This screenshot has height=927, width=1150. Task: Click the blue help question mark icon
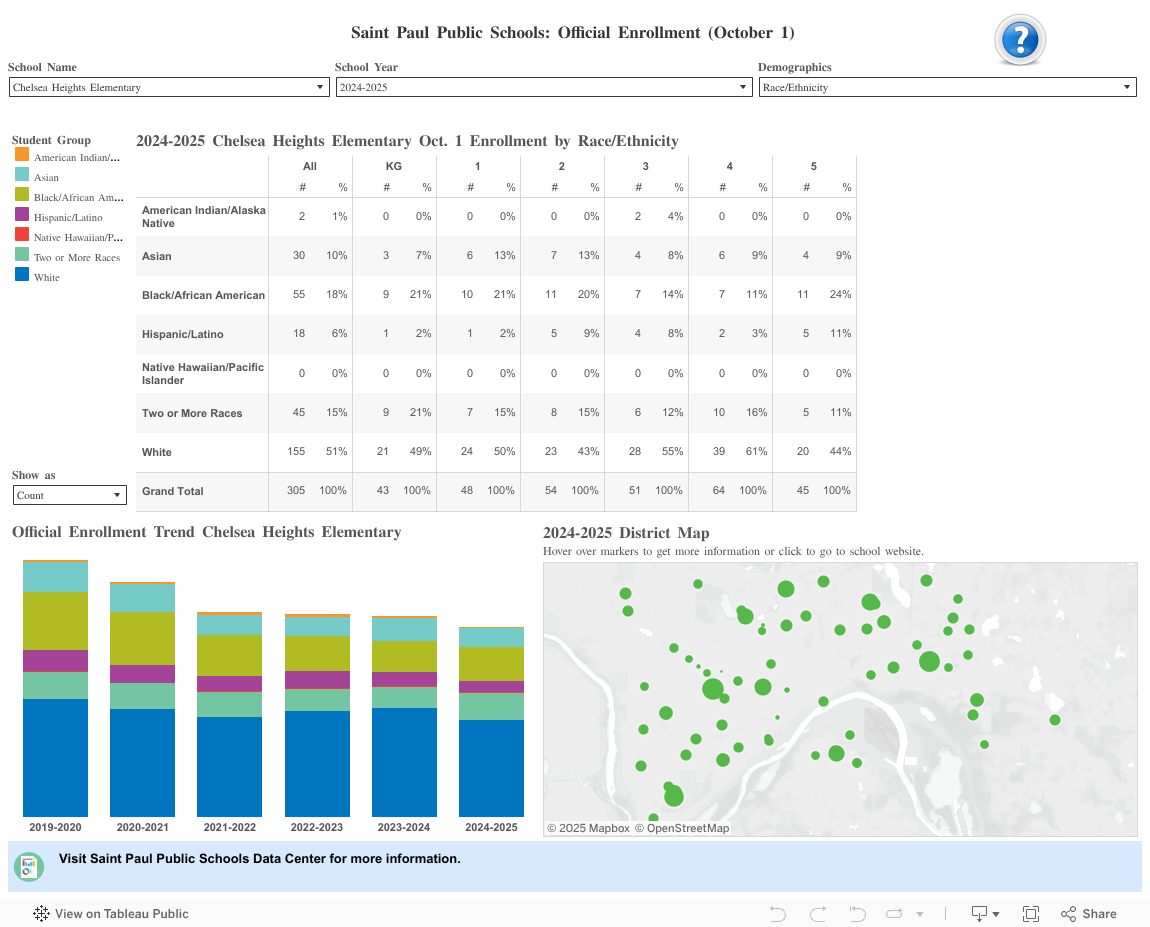[x=1020, y=40]
